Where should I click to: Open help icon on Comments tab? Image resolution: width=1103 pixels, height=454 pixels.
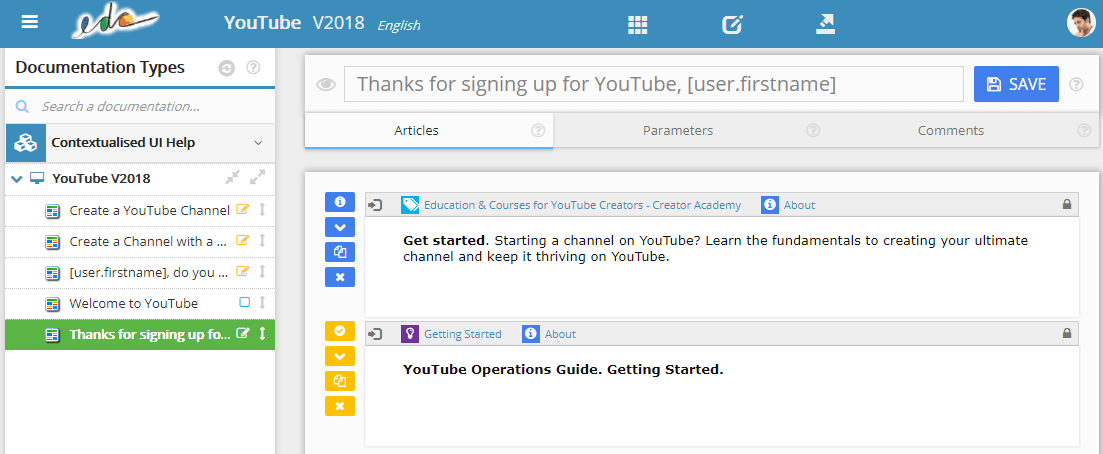pos(1084,130)
